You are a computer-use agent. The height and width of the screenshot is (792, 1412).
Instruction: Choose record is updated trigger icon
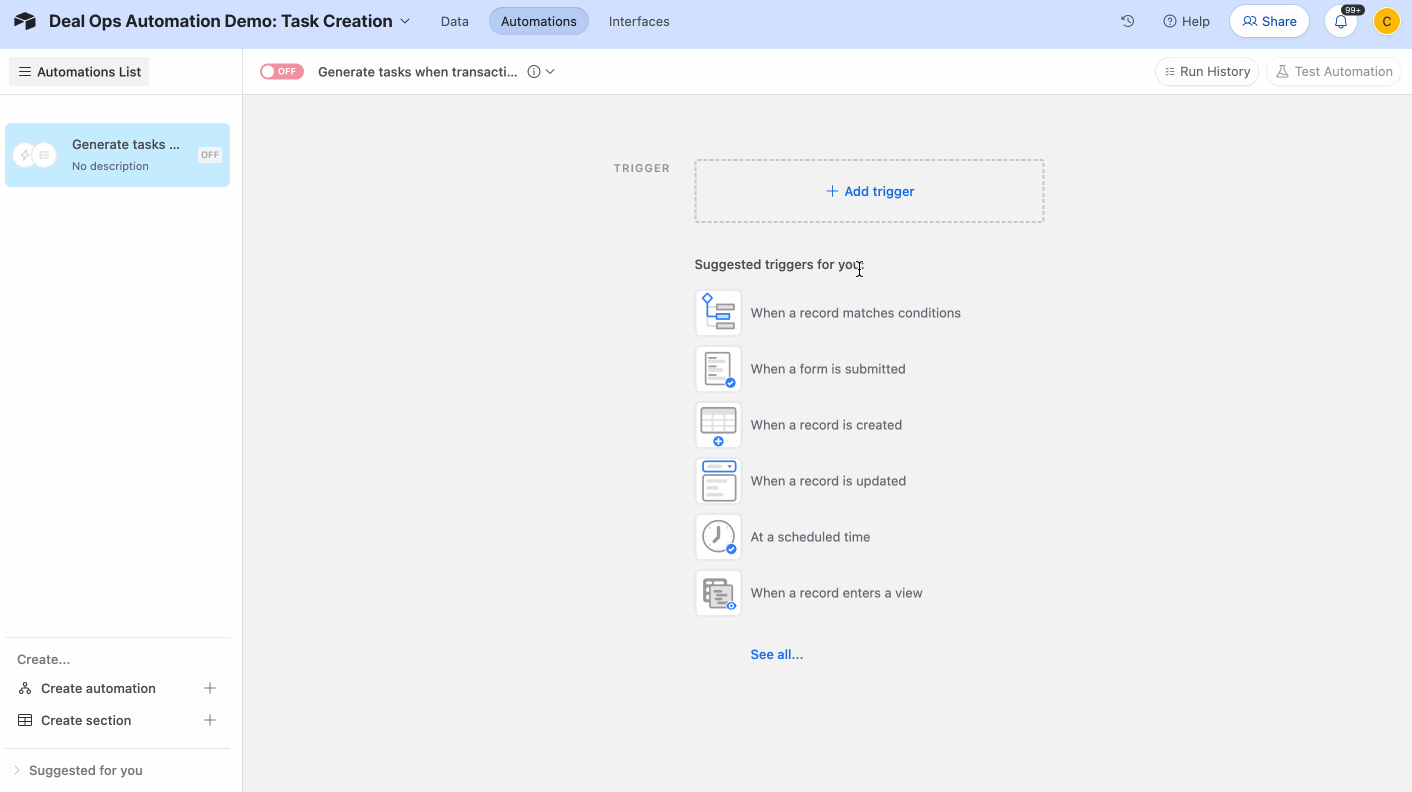tap(718, 481)
